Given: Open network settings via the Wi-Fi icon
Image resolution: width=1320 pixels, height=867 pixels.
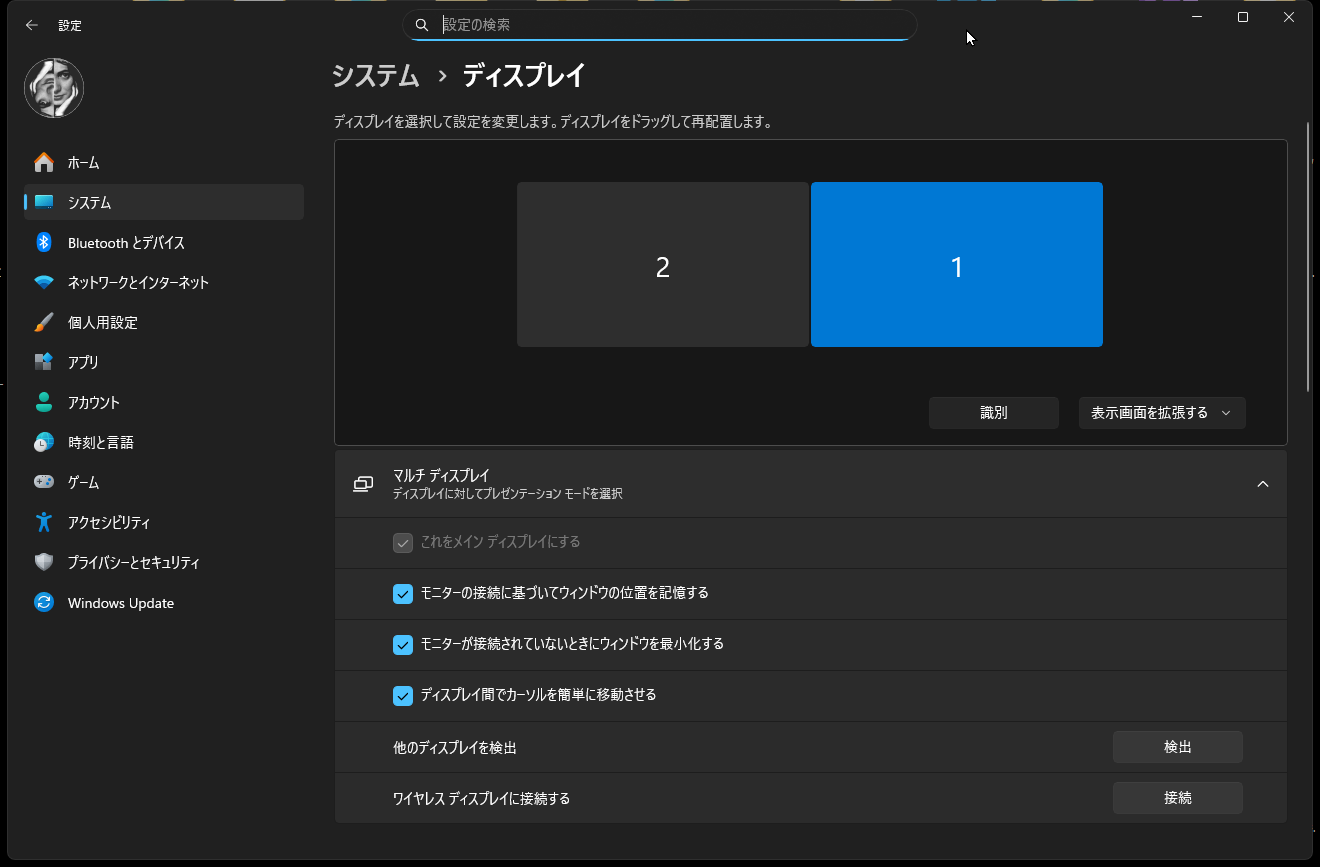Looking at the screenshot, I should (44, 282).
